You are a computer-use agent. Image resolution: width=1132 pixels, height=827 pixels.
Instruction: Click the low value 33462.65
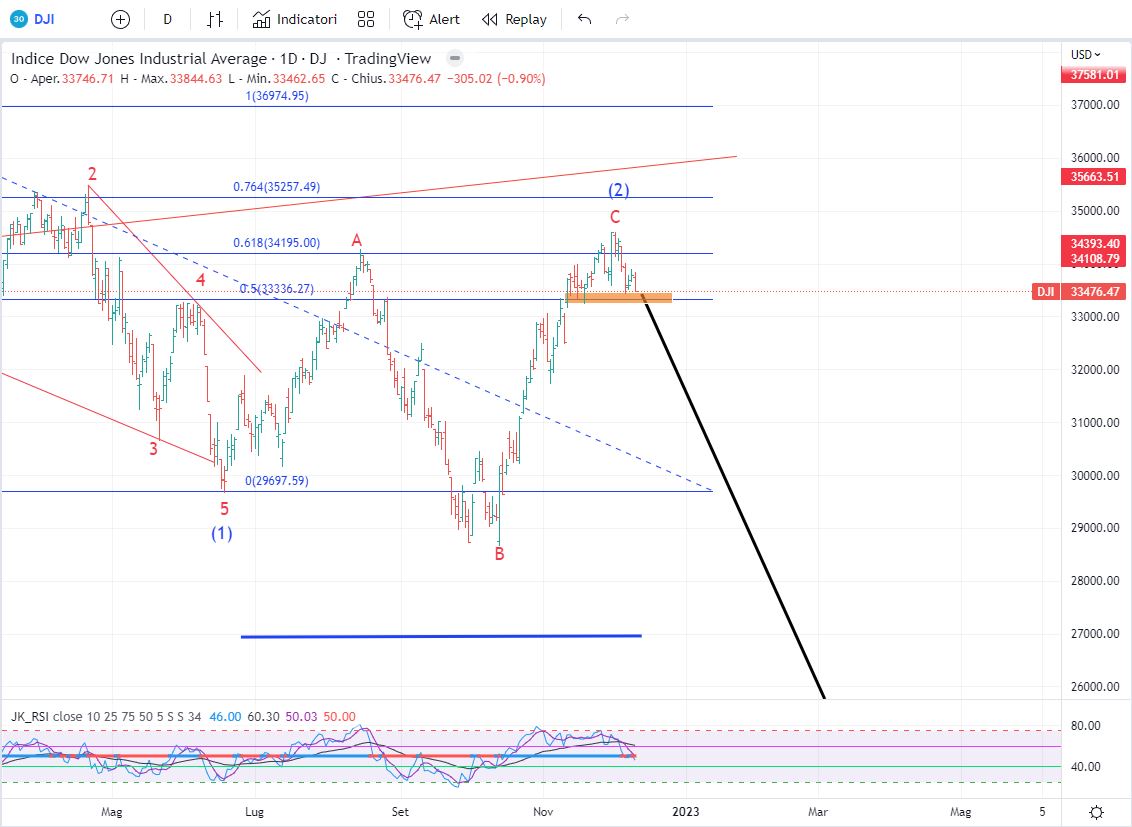point(299,79)
